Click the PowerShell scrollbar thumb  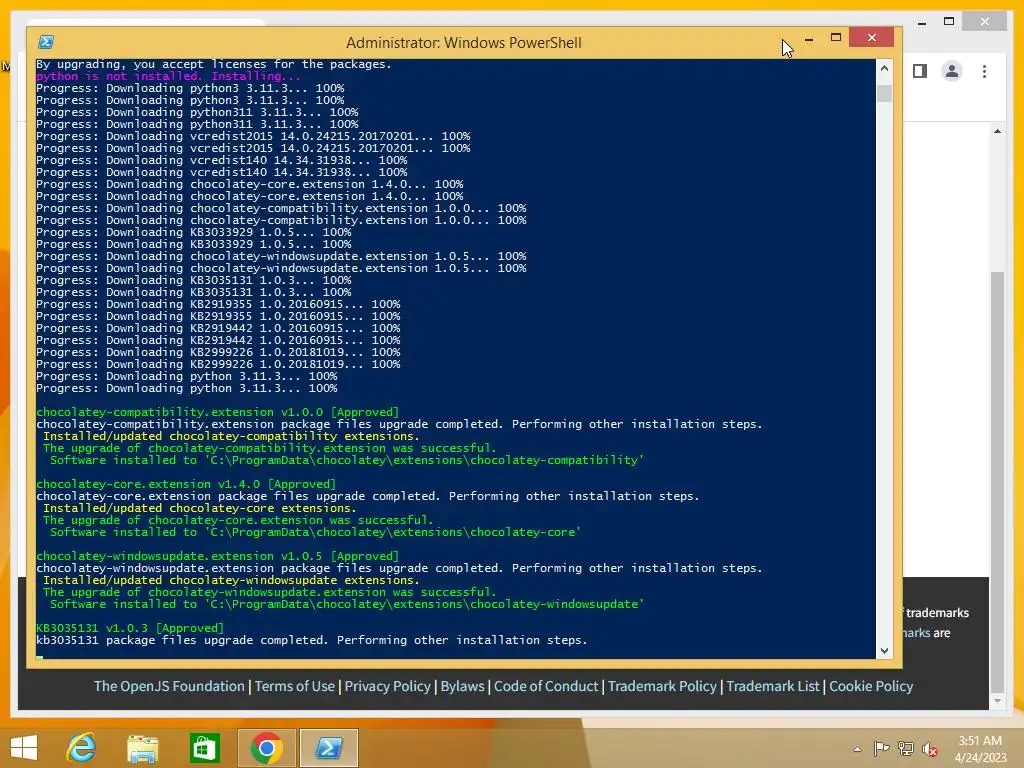[884, 93]
